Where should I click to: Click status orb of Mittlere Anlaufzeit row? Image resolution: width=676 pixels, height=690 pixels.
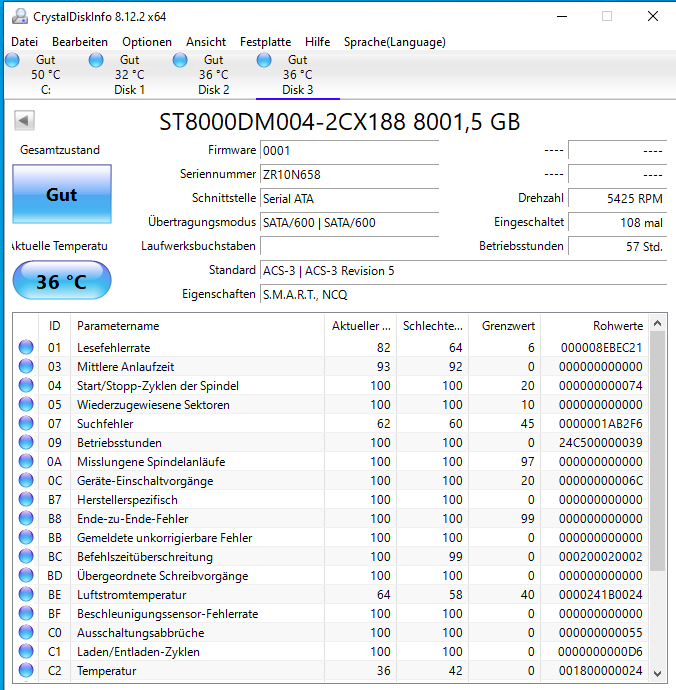click(x=26, y=366)
